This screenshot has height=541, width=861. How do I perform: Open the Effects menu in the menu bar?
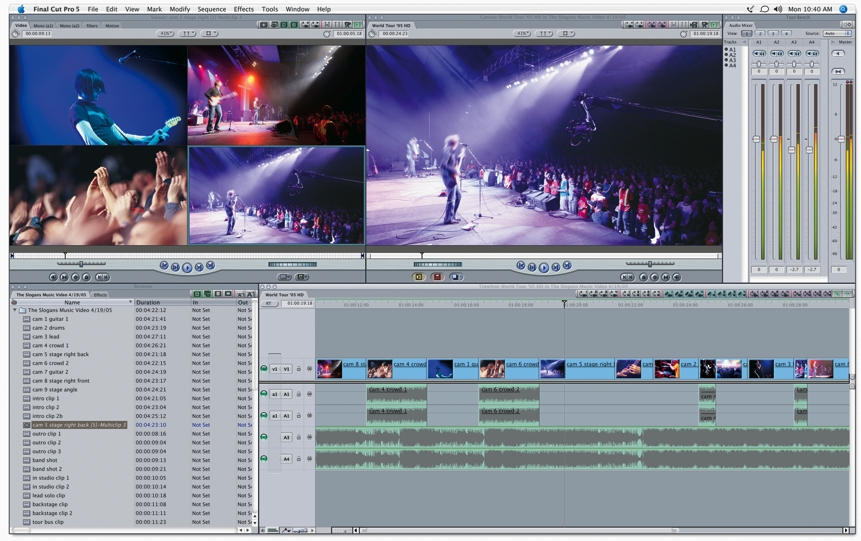pyautogui.click(x=243, y=9)
